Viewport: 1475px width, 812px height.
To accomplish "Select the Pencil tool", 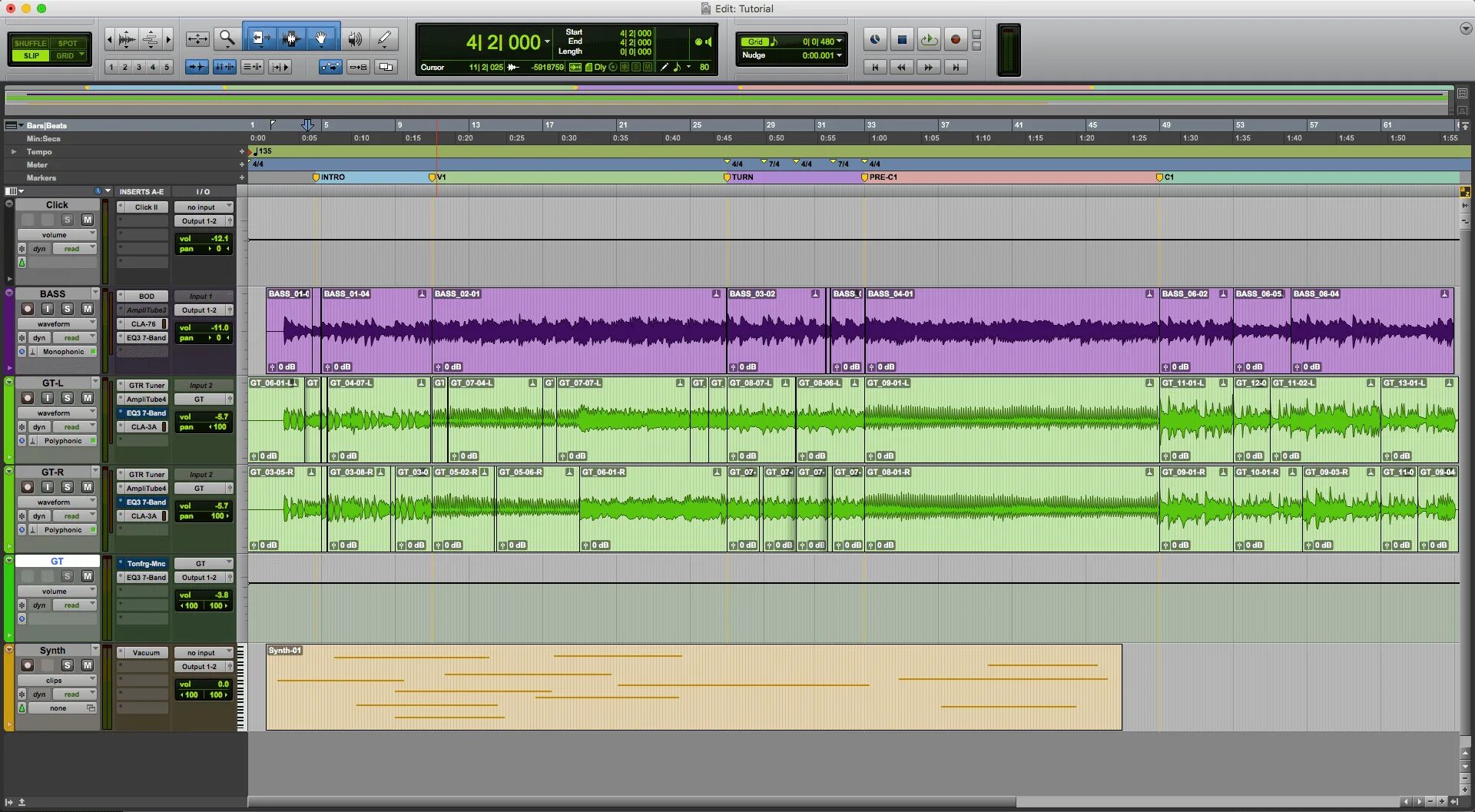I will (x=384, y=38).
